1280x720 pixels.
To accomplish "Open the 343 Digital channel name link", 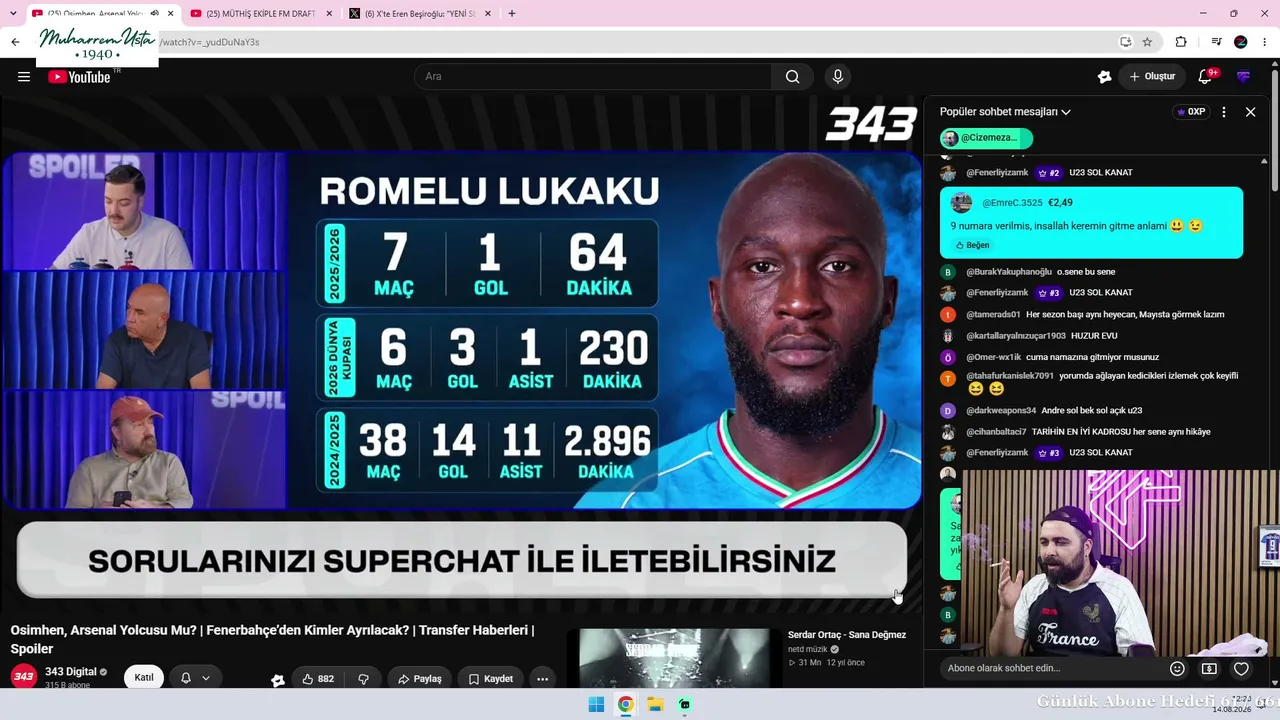I will tap(71, 672).
